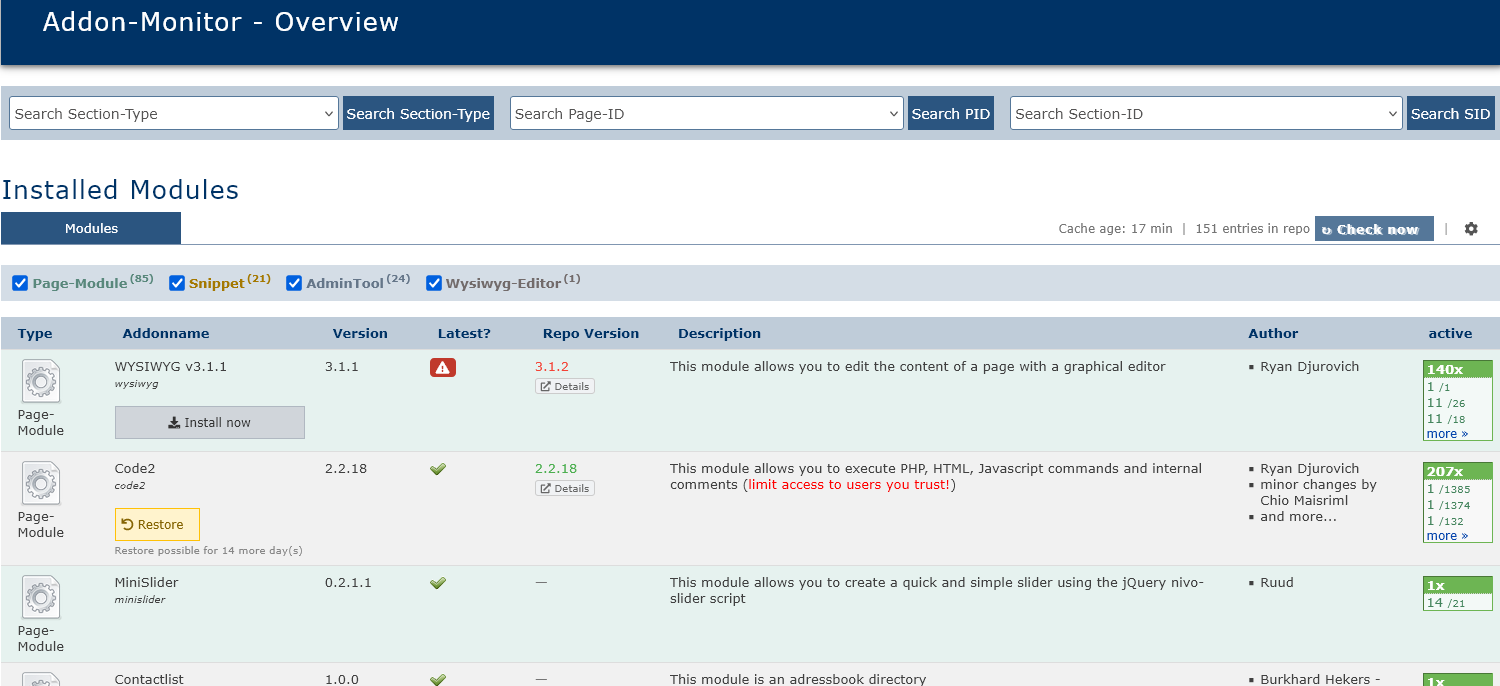Click Install now for WYSIWYG
1500x686 pixels.
pos(210,423)
